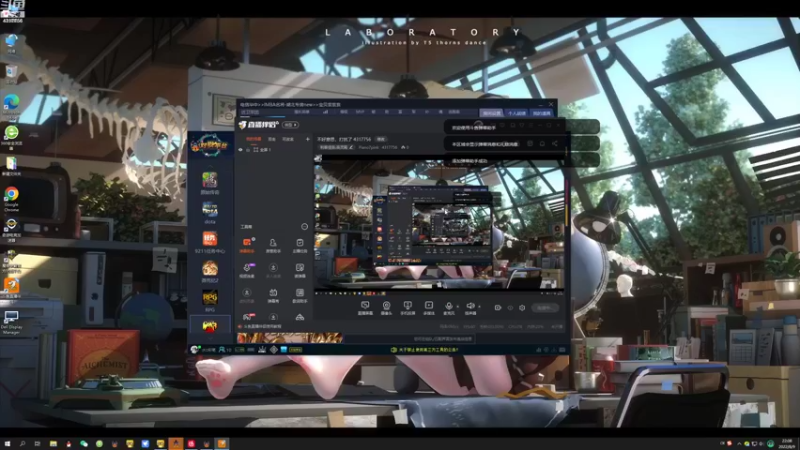
Task: Expand the microphone options arrow
Action: tap(458, 307)
